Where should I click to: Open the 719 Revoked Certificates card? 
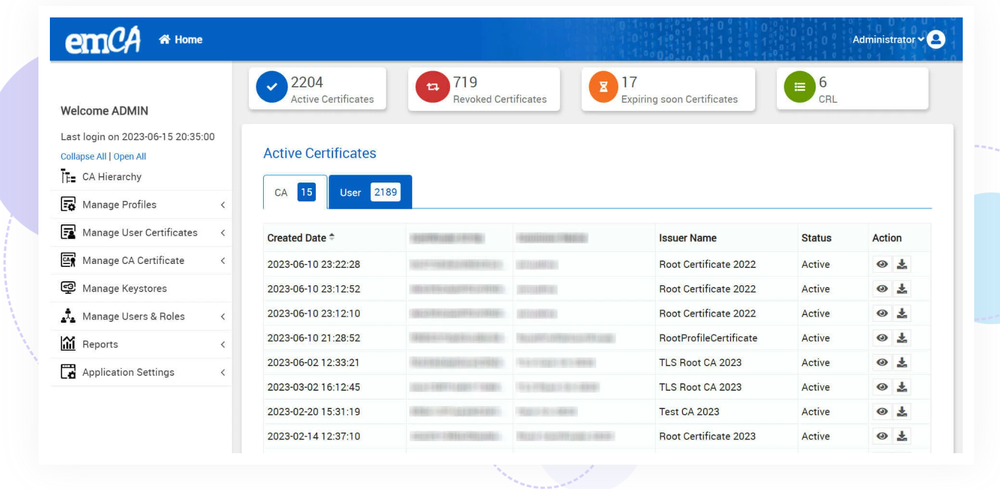point(484,89)
